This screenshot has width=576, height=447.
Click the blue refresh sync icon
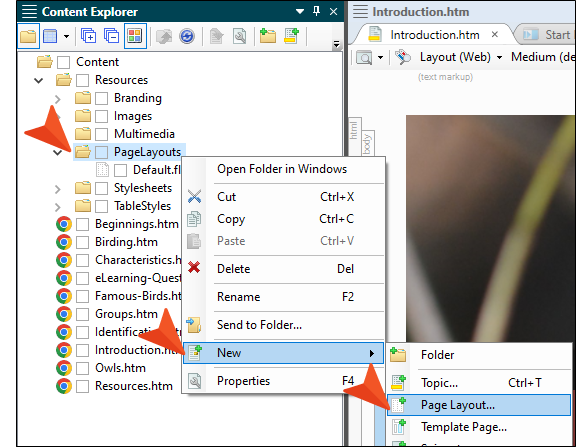(x=187, y=36)
